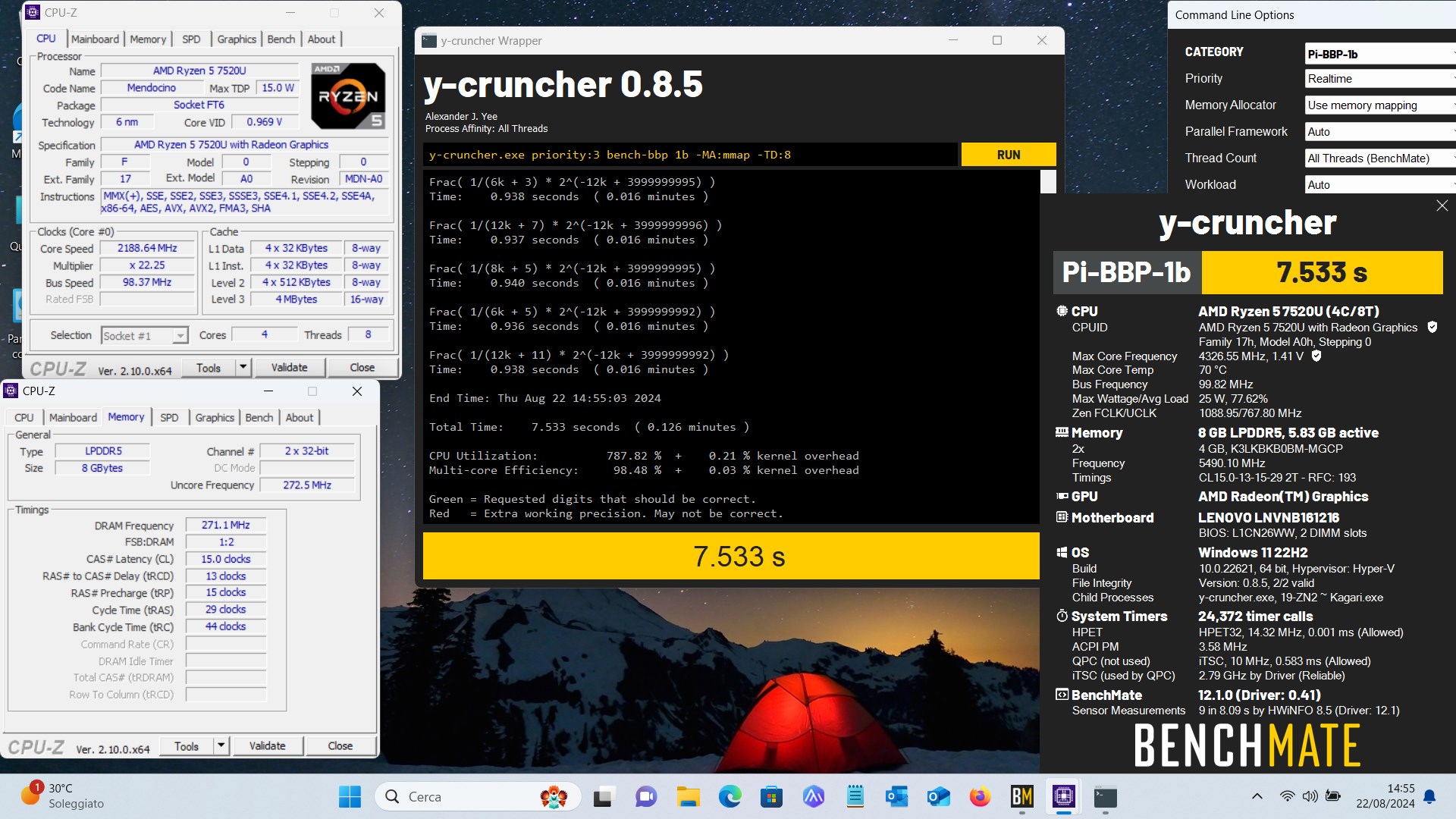Click the Cerca search box on the taskbar
This screenshot has height=819, width=1456.
[478, 797]
